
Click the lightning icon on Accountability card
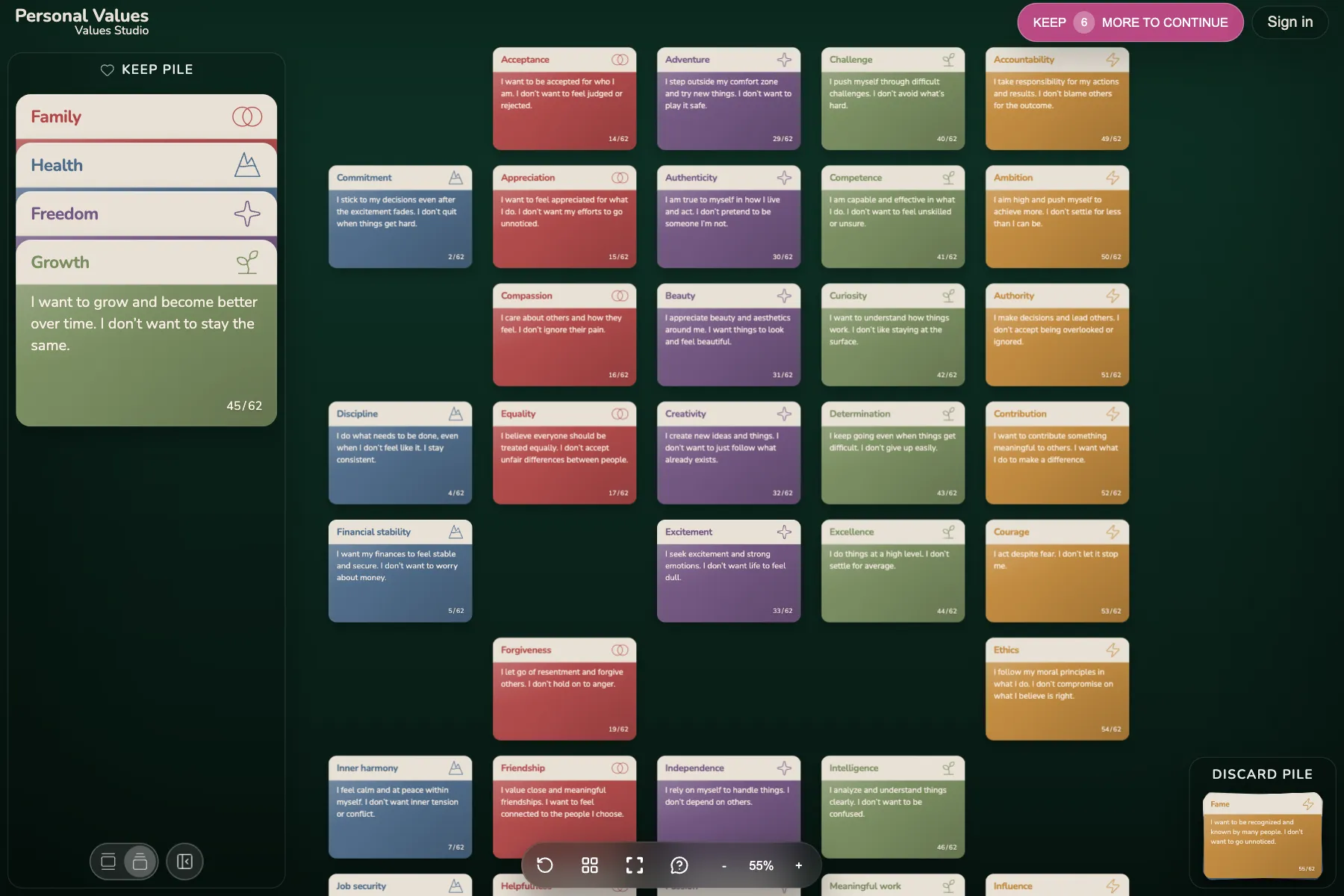pyautogui.click(x=1113, y=60)
